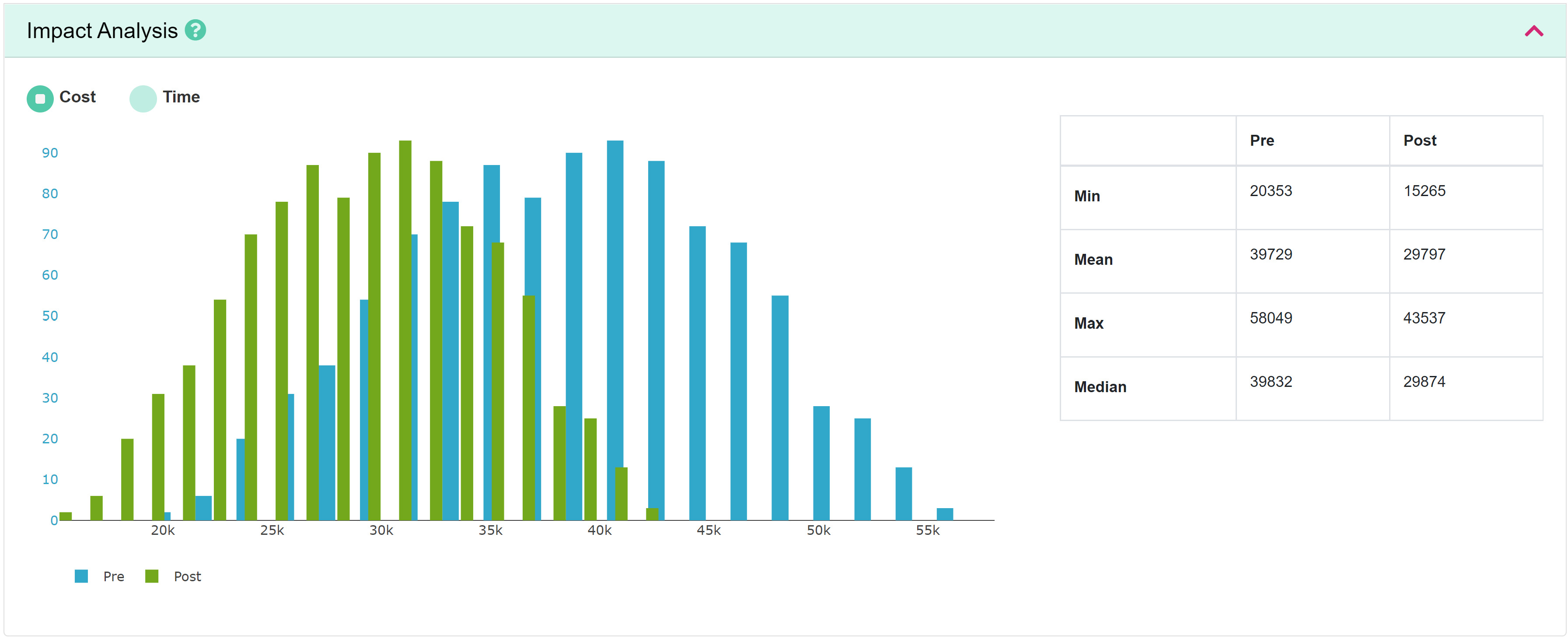Click the 20k x-axis label
1568x639 pixels.
click(x=163, y=530)
